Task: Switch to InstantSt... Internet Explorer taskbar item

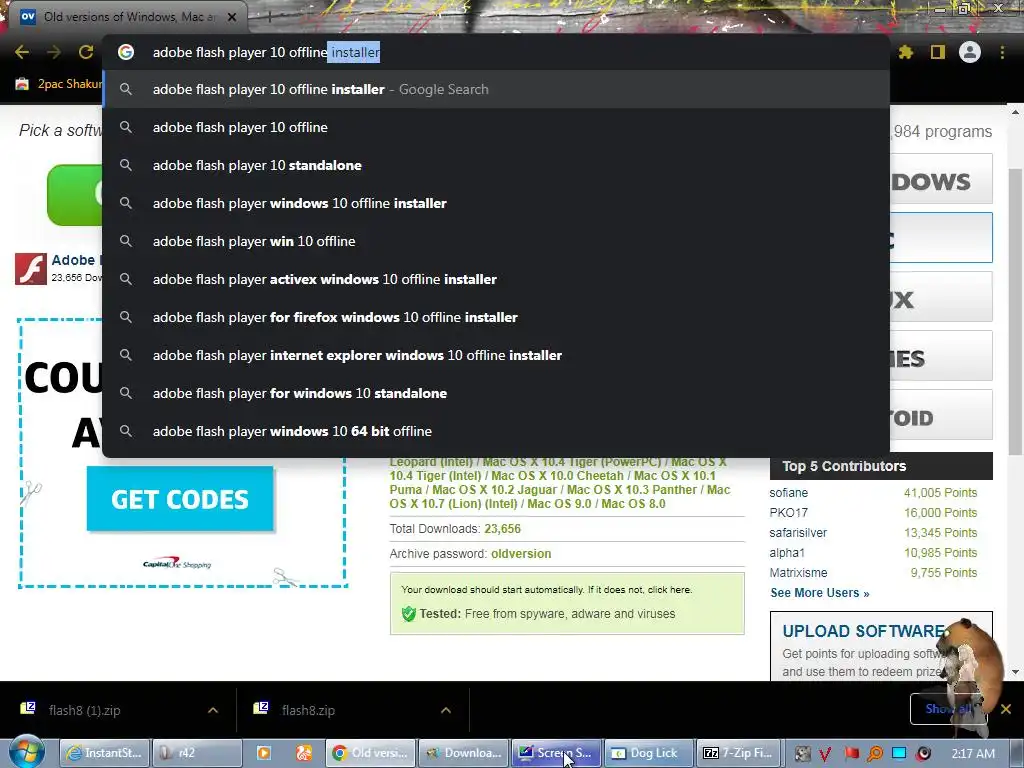Action: click(105, 753)
